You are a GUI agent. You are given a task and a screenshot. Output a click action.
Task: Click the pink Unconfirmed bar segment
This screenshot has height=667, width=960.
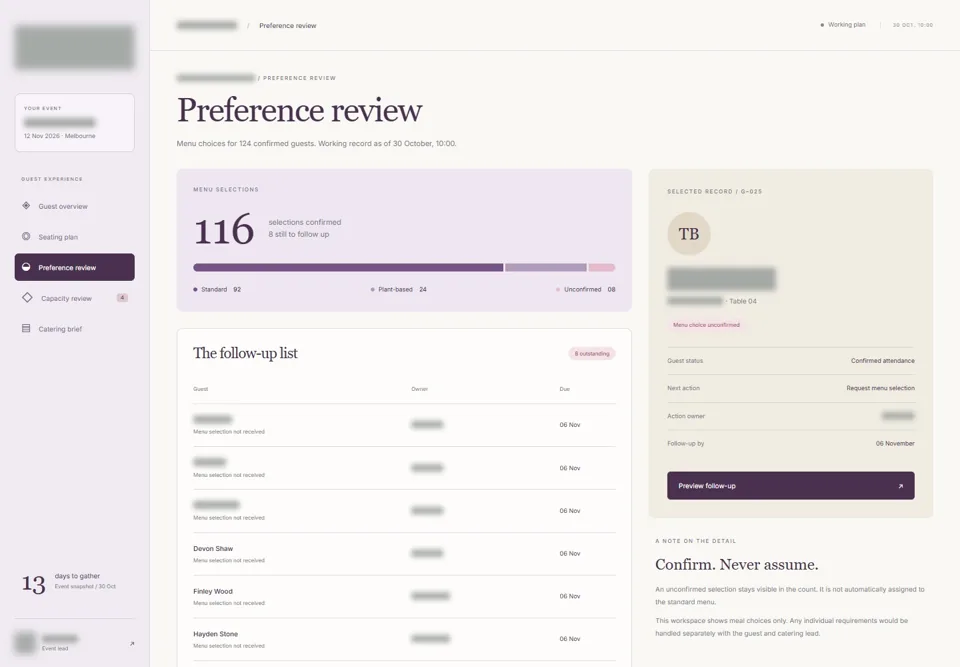click(602, 268)
